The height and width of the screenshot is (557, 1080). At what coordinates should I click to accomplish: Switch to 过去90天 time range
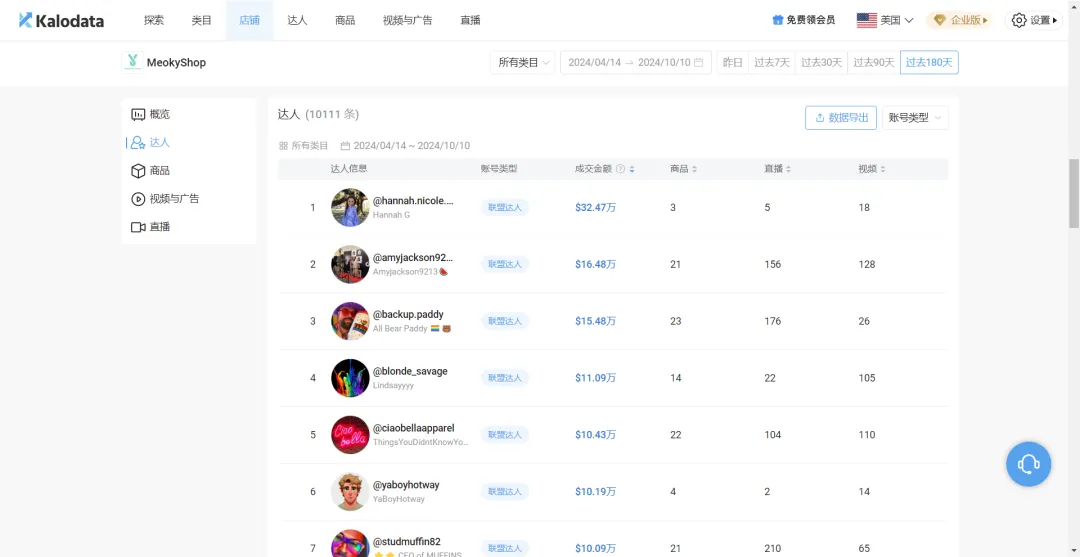tap(873, 63)
